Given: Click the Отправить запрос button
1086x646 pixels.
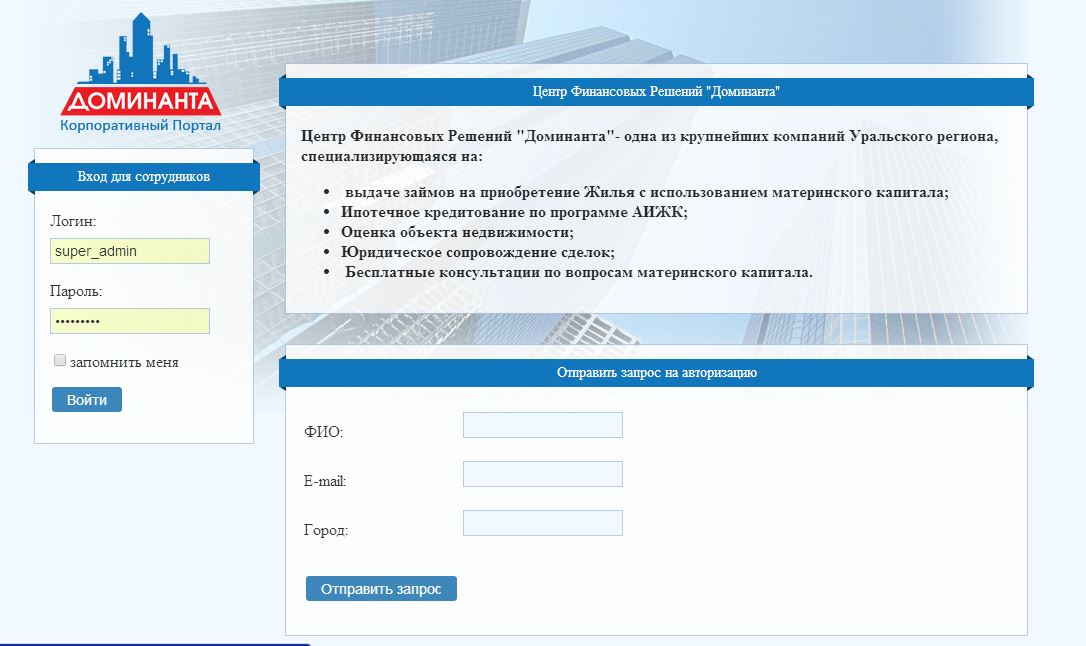Looking at the screenshot, I should [381, 589].
